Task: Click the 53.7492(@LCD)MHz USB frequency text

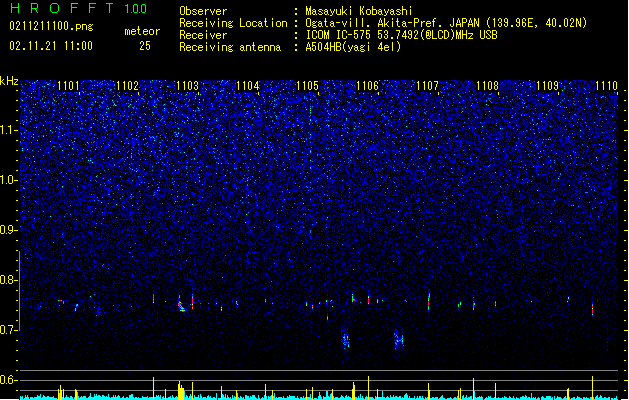Action: coord(437,35)
